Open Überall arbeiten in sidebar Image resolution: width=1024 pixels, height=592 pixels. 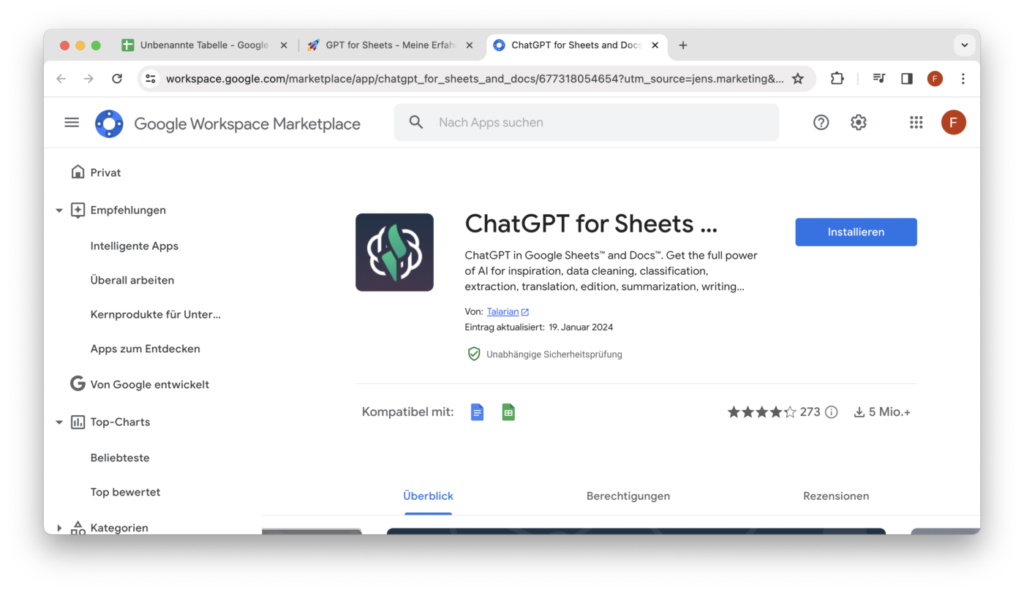click(132, 280)
